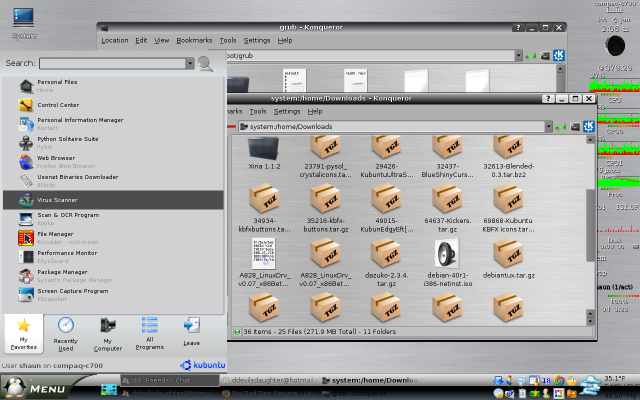Launch Usenet Binaries Downloader Klibido
Viewport: 640px width, 400px height.
coord(113,181)
